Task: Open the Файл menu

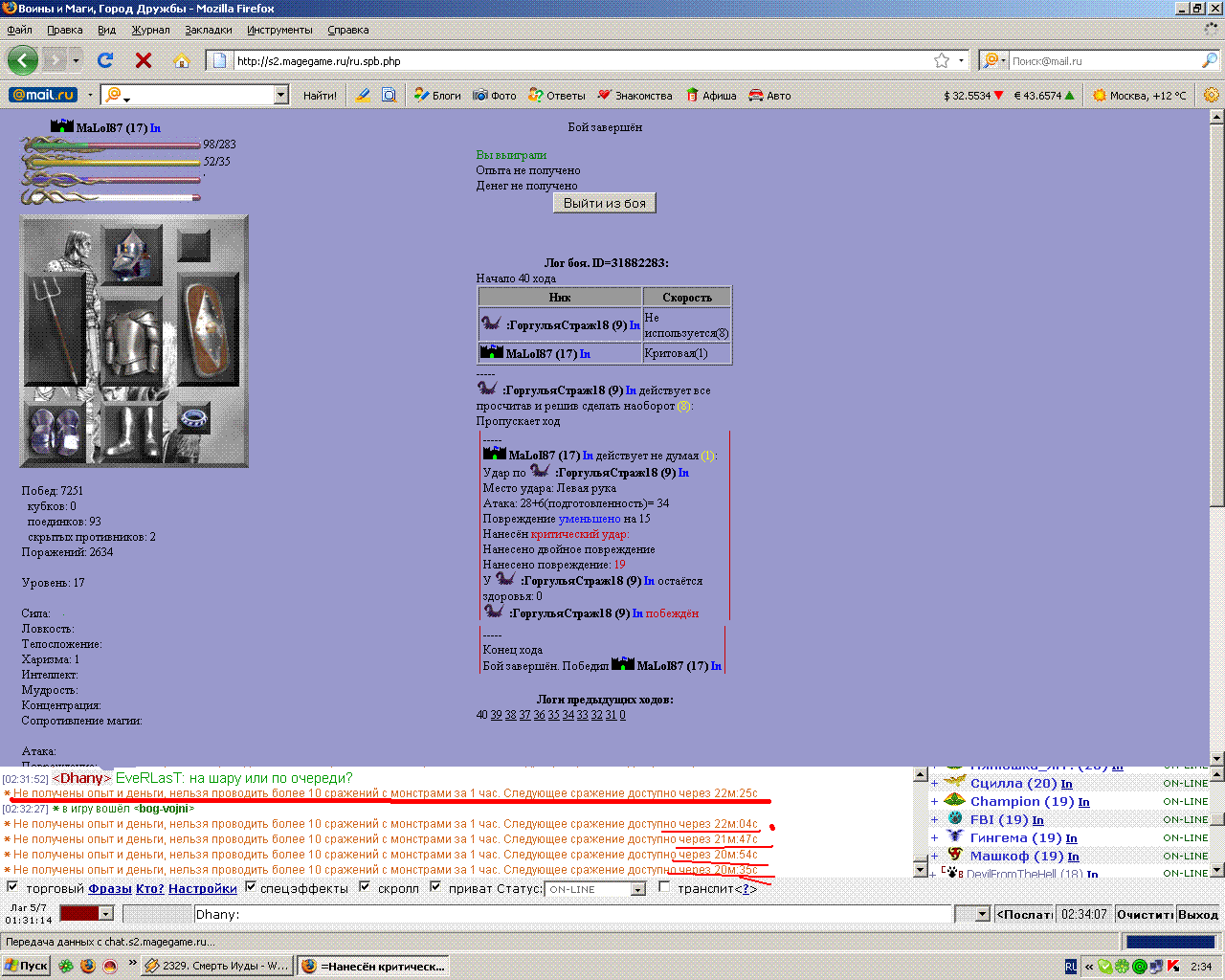Action: pos(19,30)
